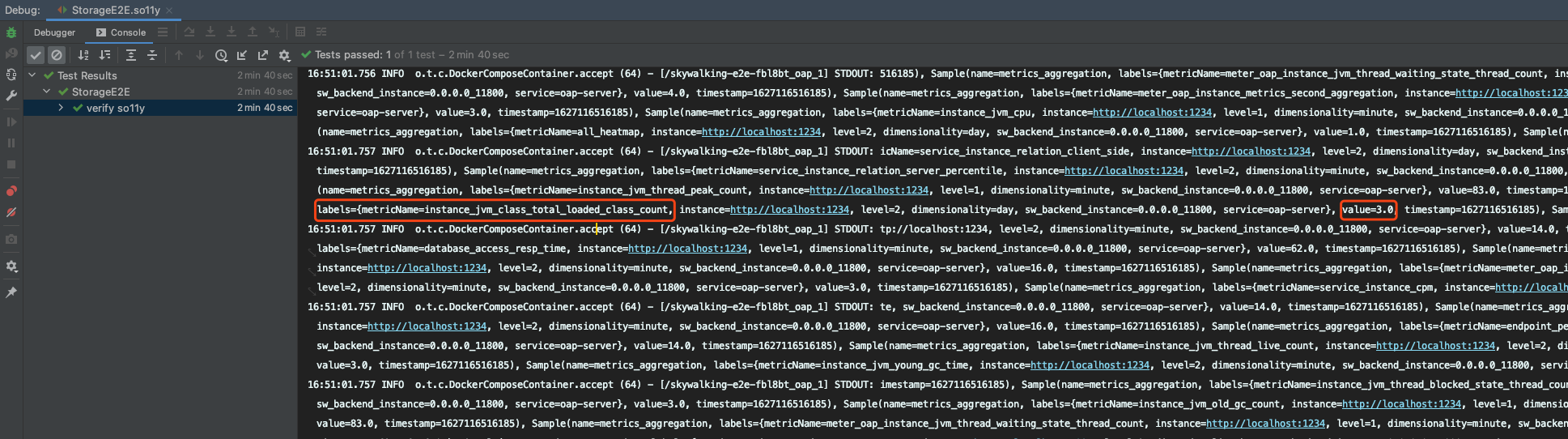Toggle auto-test rerun icon in left sidebar
Viewport: 1568px width, 439px height.
coord(11,75)
